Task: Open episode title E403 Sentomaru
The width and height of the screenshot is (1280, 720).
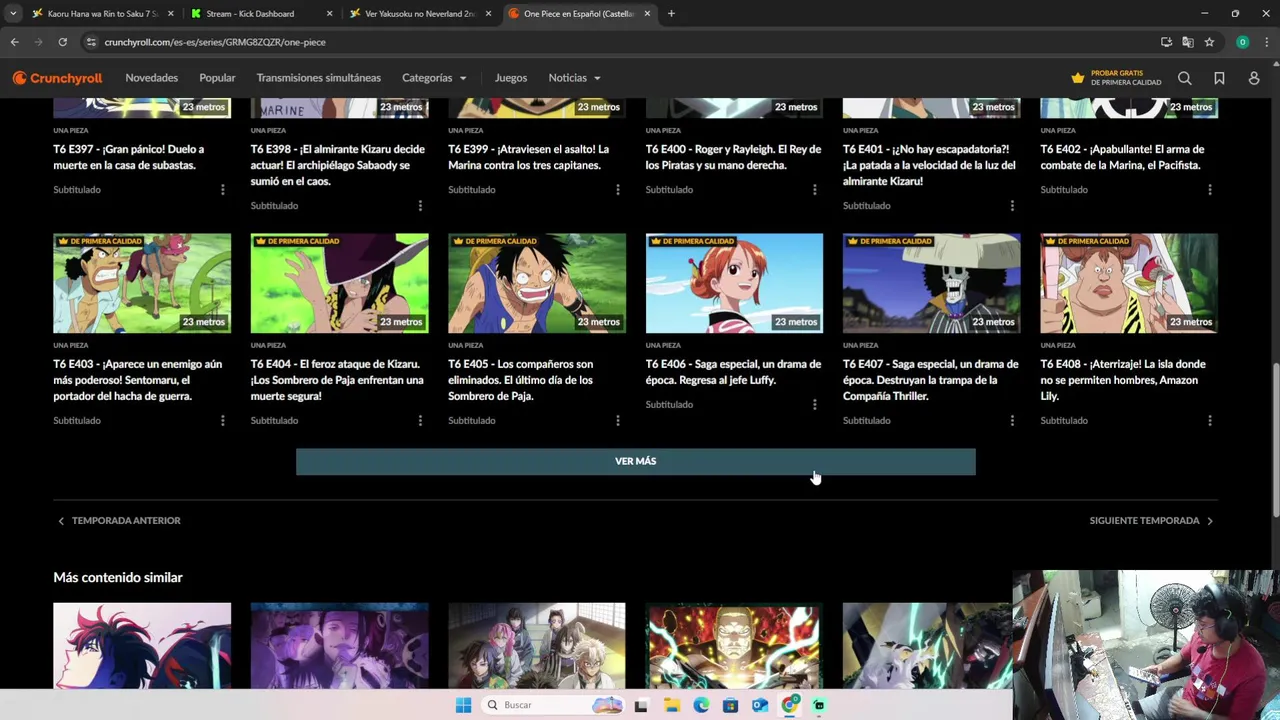Action: (137, 380)
